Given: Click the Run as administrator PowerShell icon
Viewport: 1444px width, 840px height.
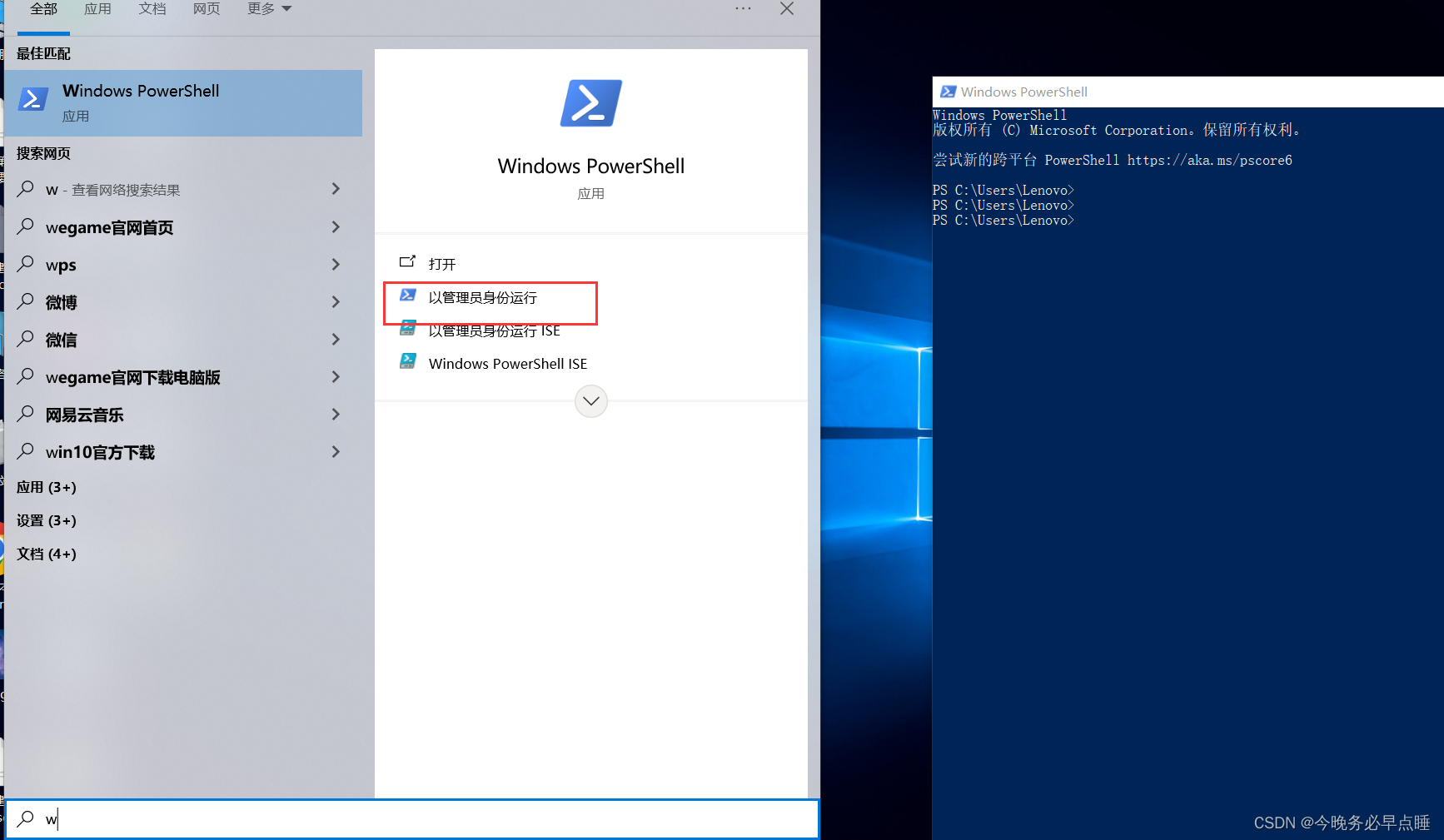Looking at the screenshot, I should pos(408,296).
